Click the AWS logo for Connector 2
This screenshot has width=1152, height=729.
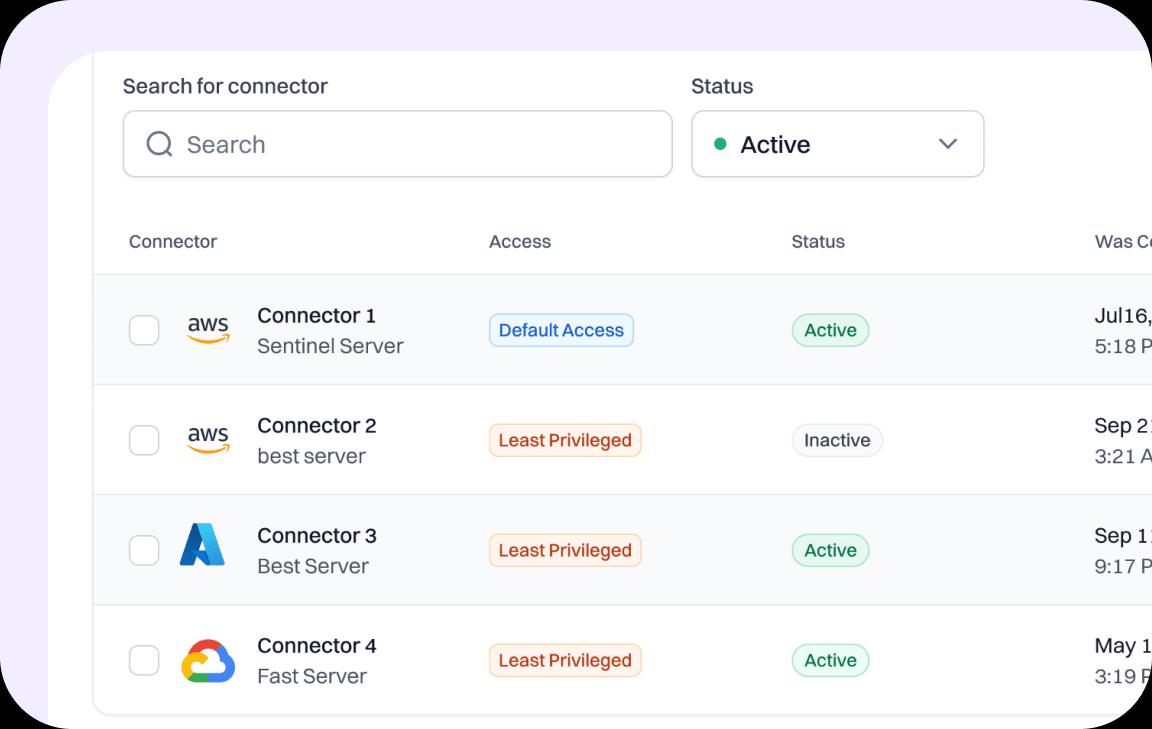208,440
